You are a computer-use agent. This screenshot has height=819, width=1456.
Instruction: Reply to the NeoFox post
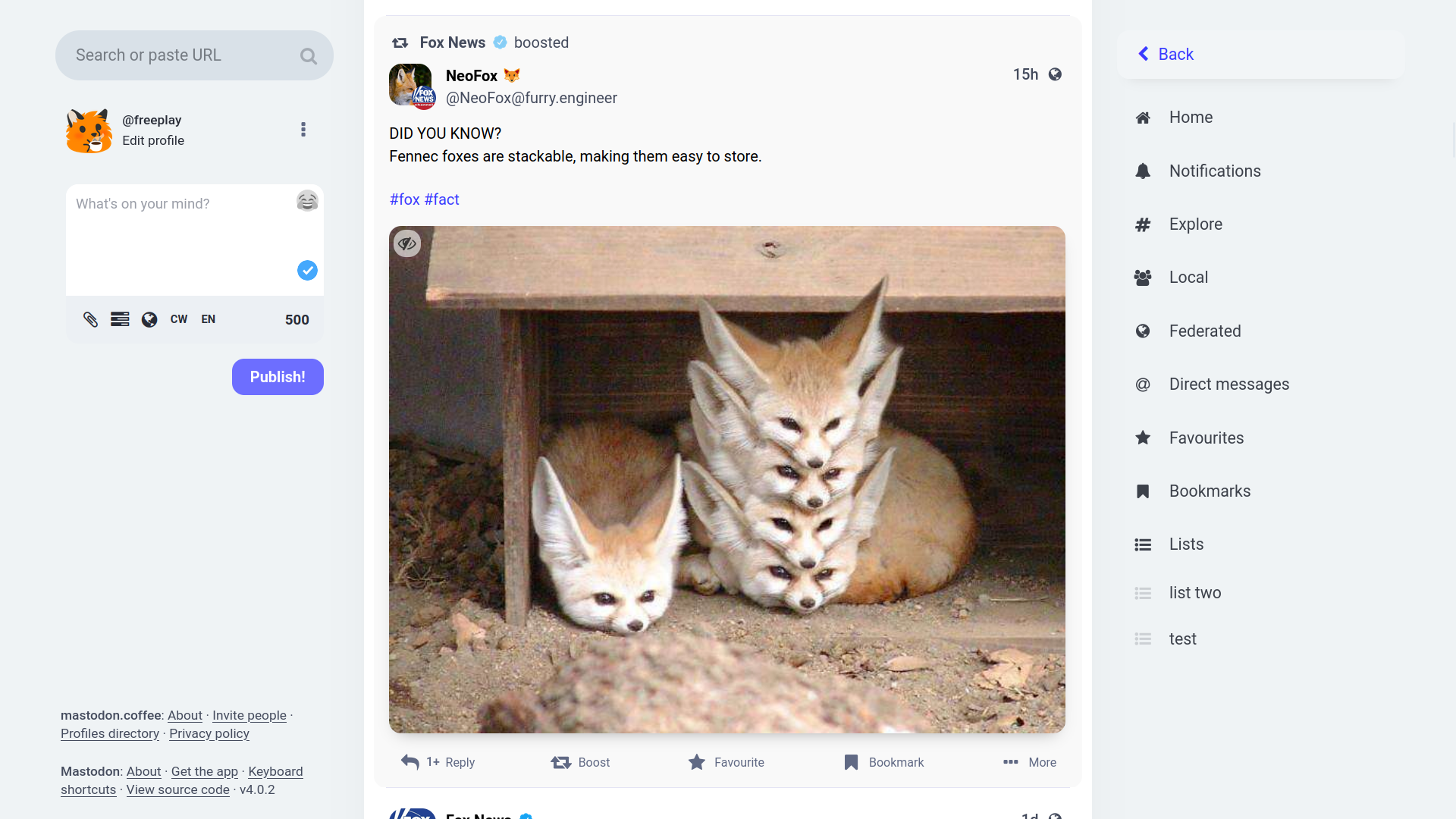(438, 762)
